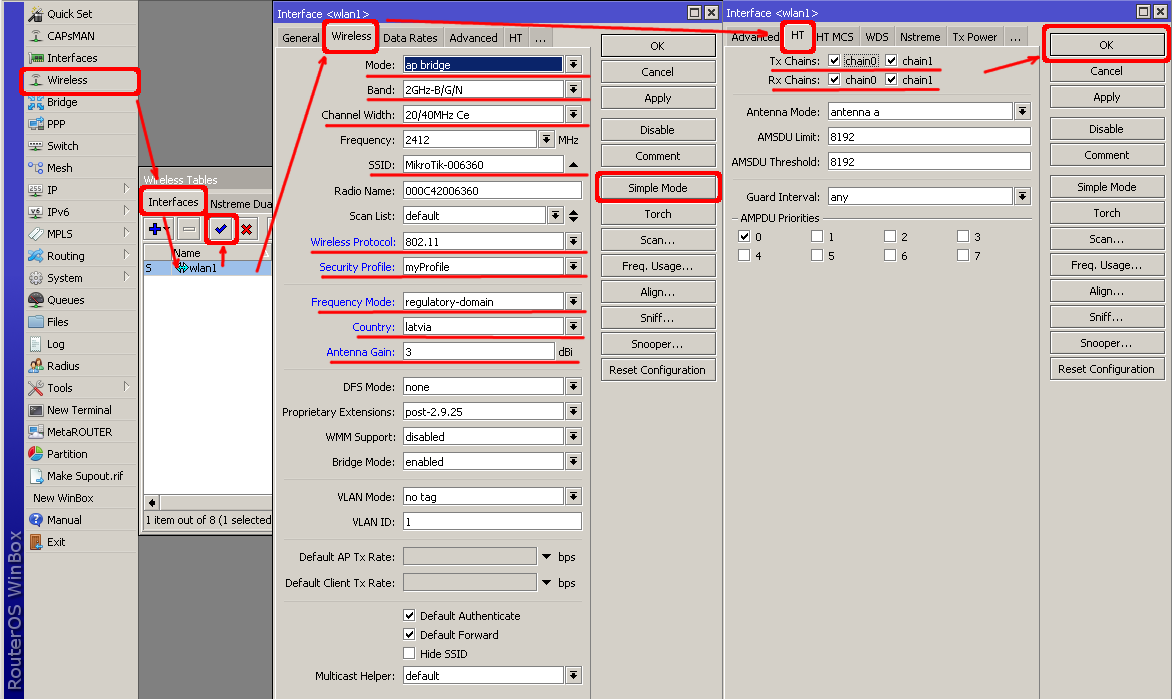Viewport: 1172px width, 699px height.
Task: Click the blue plus add icon
Action: point(154,229)
